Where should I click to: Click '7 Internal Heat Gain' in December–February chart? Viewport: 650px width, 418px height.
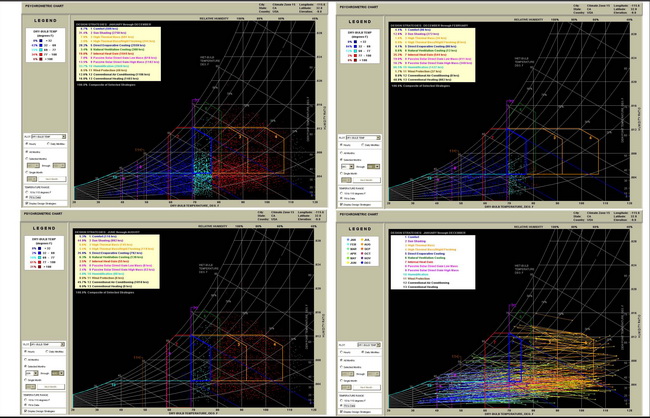pyautogui.click(x=426, y=55)
